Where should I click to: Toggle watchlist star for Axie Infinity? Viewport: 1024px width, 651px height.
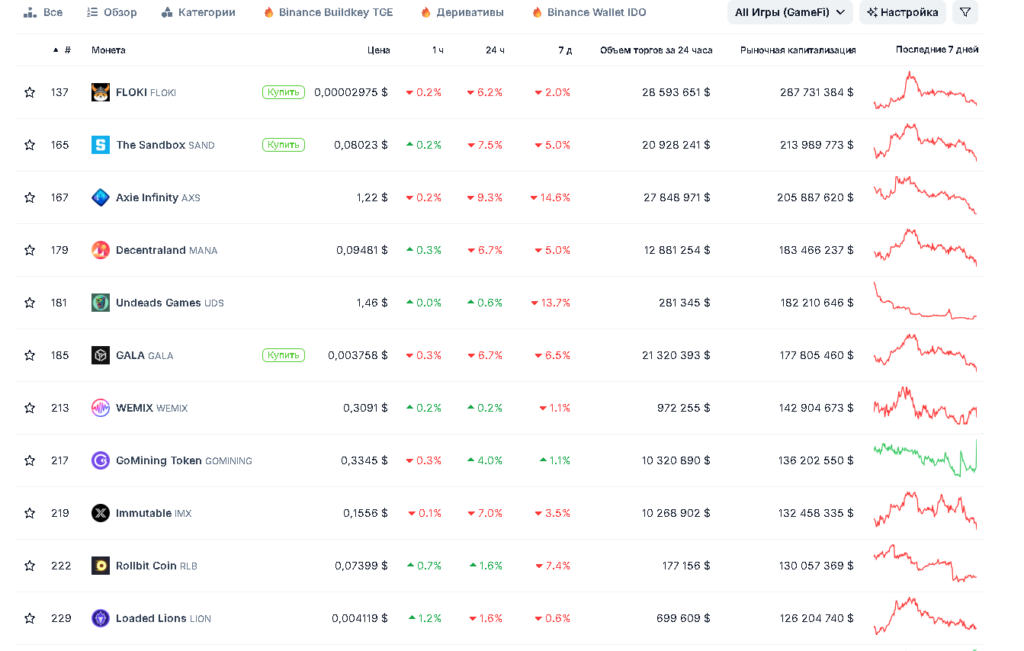pos(30,197)
